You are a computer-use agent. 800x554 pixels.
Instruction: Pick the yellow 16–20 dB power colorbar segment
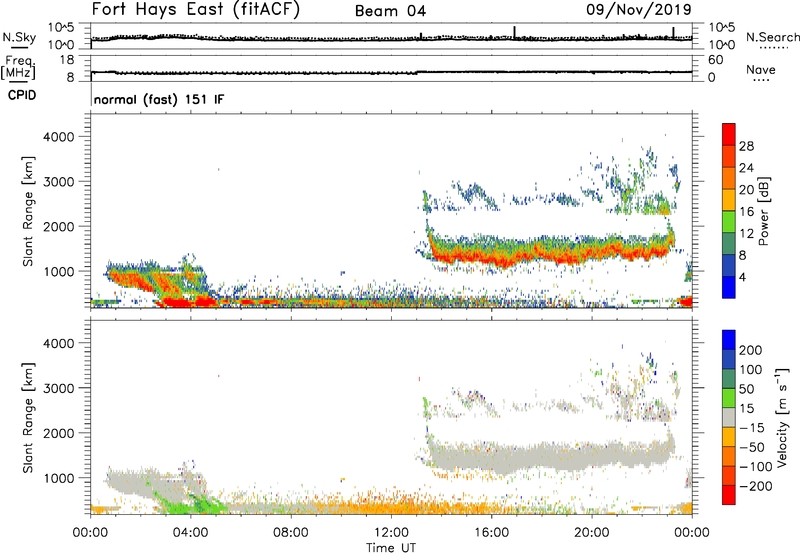coord(729,199)
